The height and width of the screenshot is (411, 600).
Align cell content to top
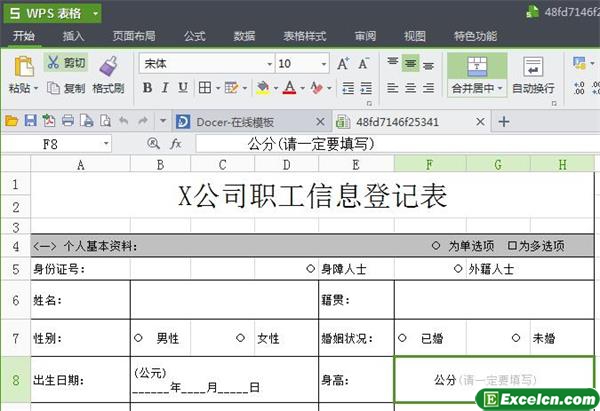[x=393, y=63]
